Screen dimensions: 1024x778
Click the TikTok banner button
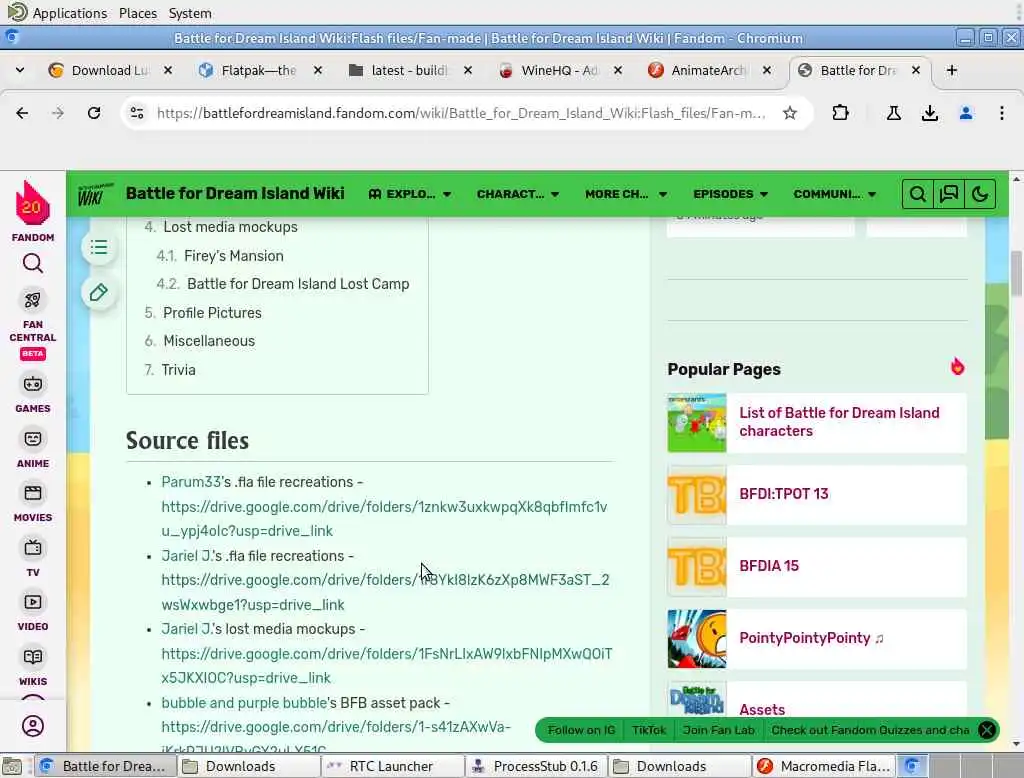[648, 730]
